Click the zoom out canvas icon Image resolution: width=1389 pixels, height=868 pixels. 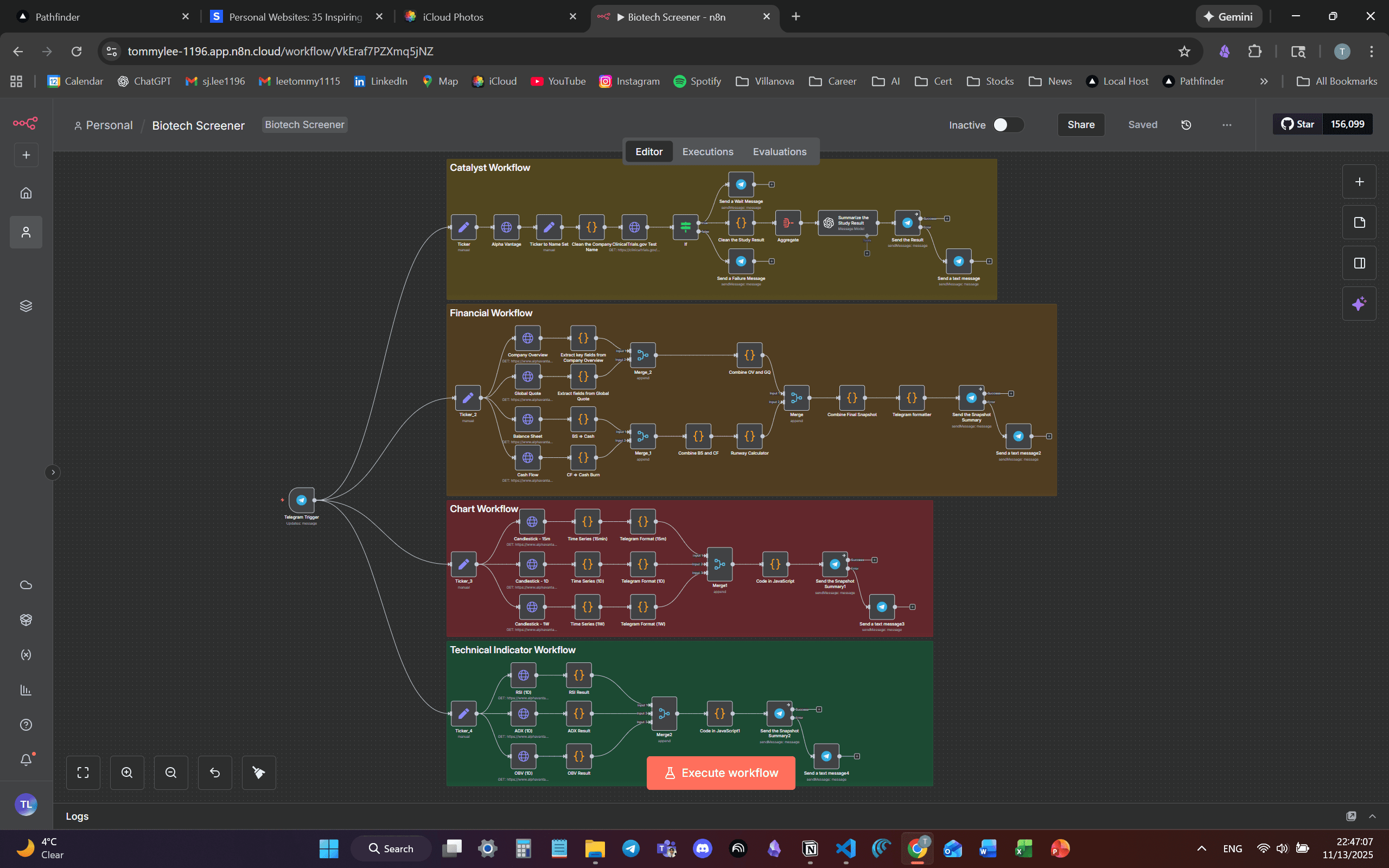coord(170,773)
